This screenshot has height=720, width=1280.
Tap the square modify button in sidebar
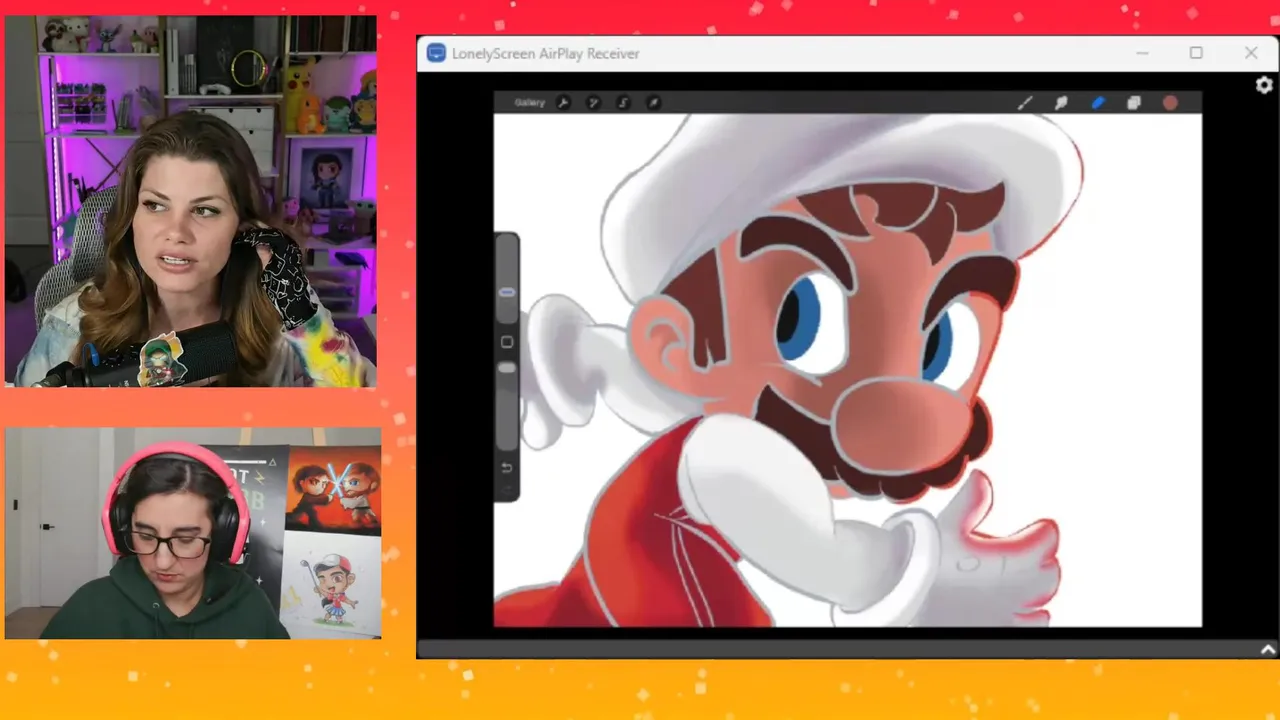[x=507, y=342]
